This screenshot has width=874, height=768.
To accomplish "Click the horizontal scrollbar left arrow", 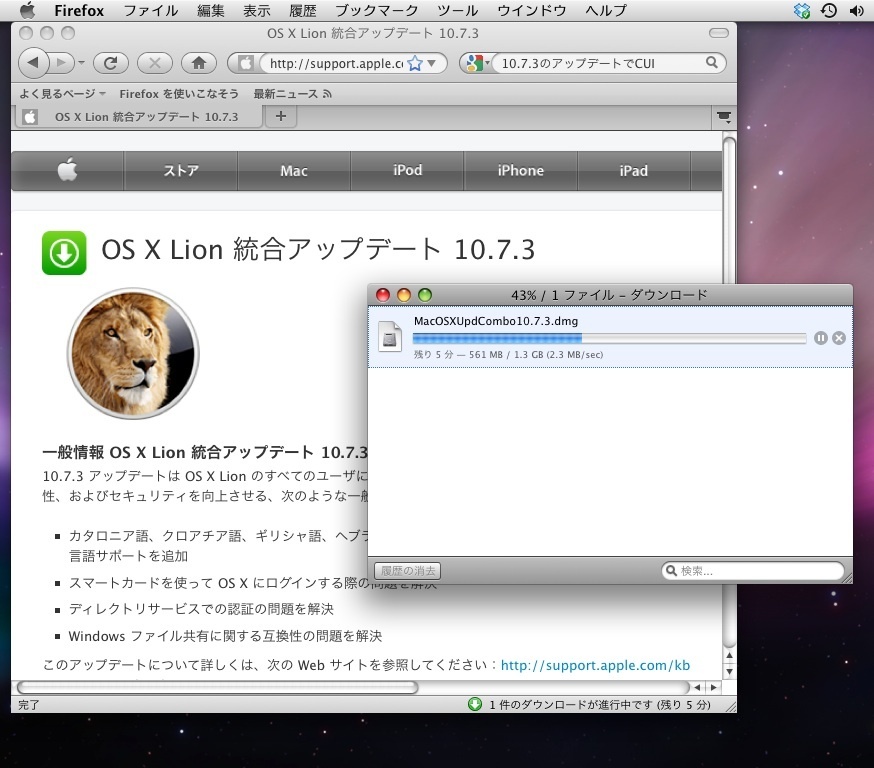I will pyautogui.click(x=697, y=687).
